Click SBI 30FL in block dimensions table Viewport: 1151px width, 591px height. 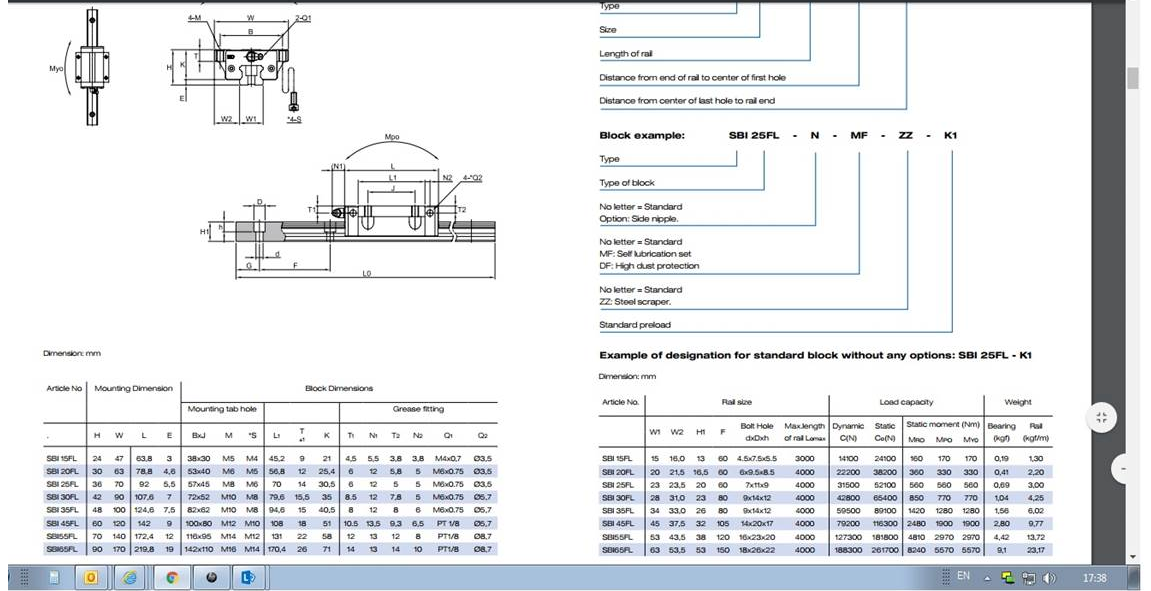62,497
